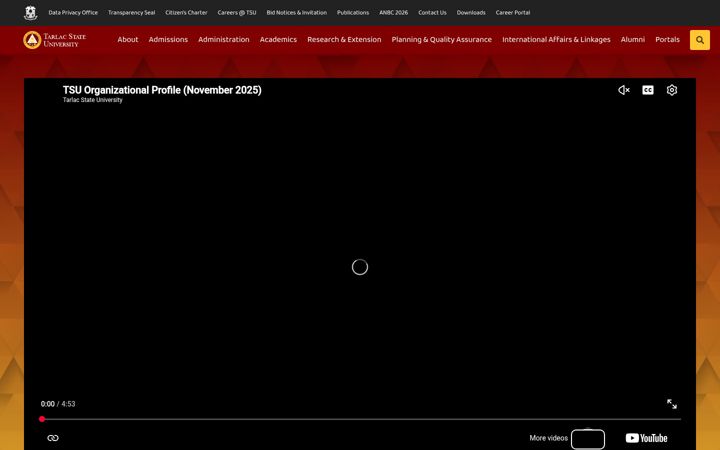Open the Portals menu
Screen dimensions: 720x450
click(667, 39)
